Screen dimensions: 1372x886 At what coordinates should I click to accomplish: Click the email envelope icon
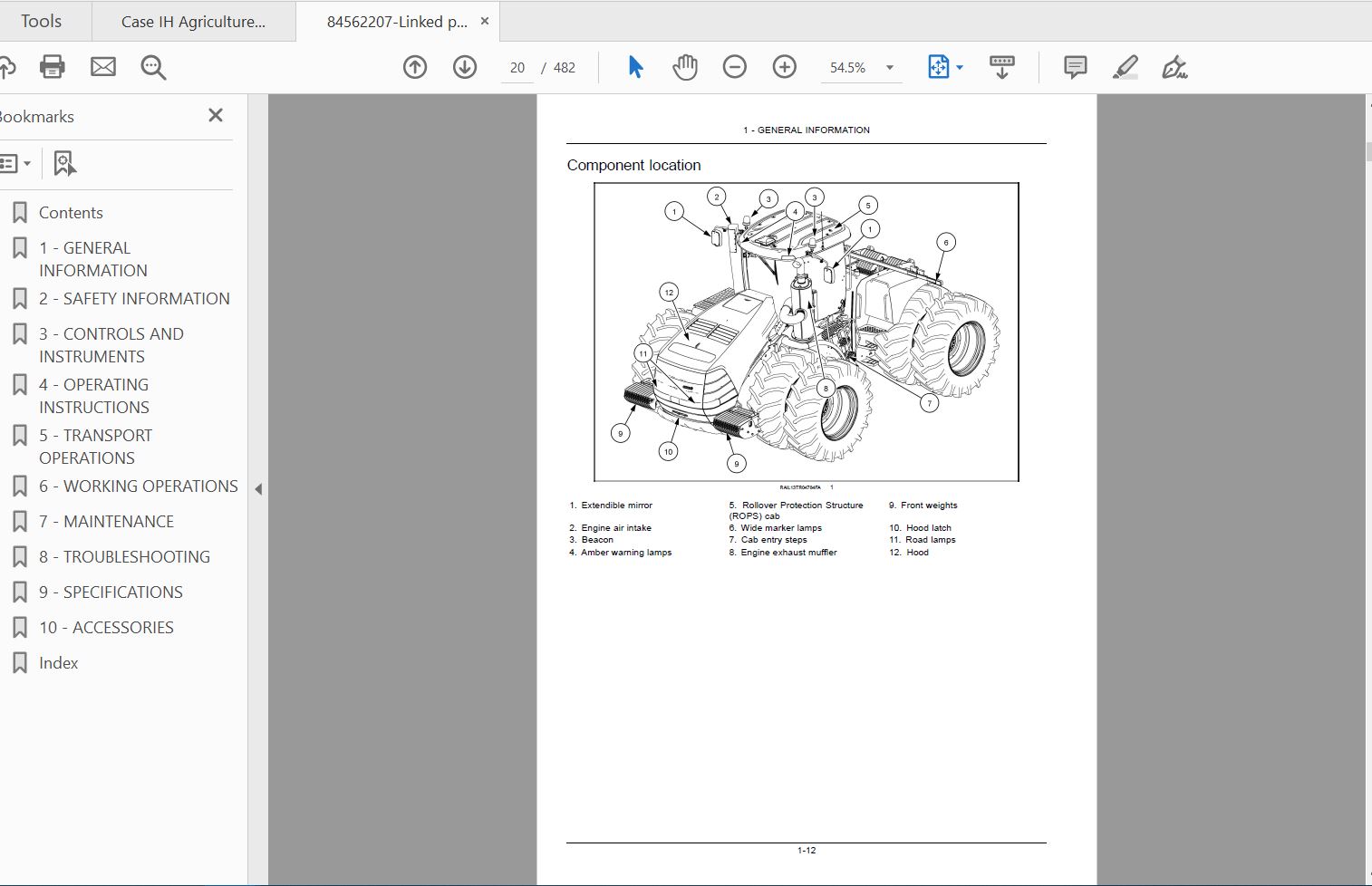(x=103, y=67)
